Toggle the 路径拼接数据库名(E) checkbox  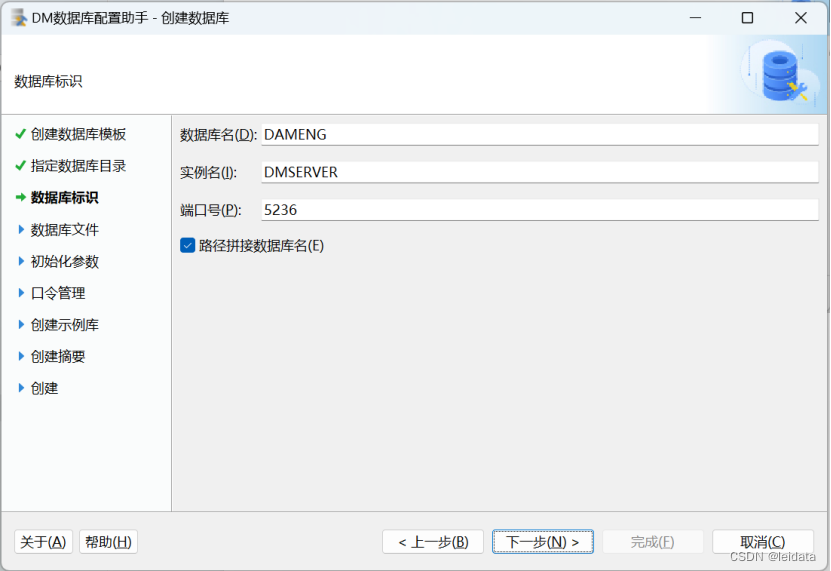[188, 245]
